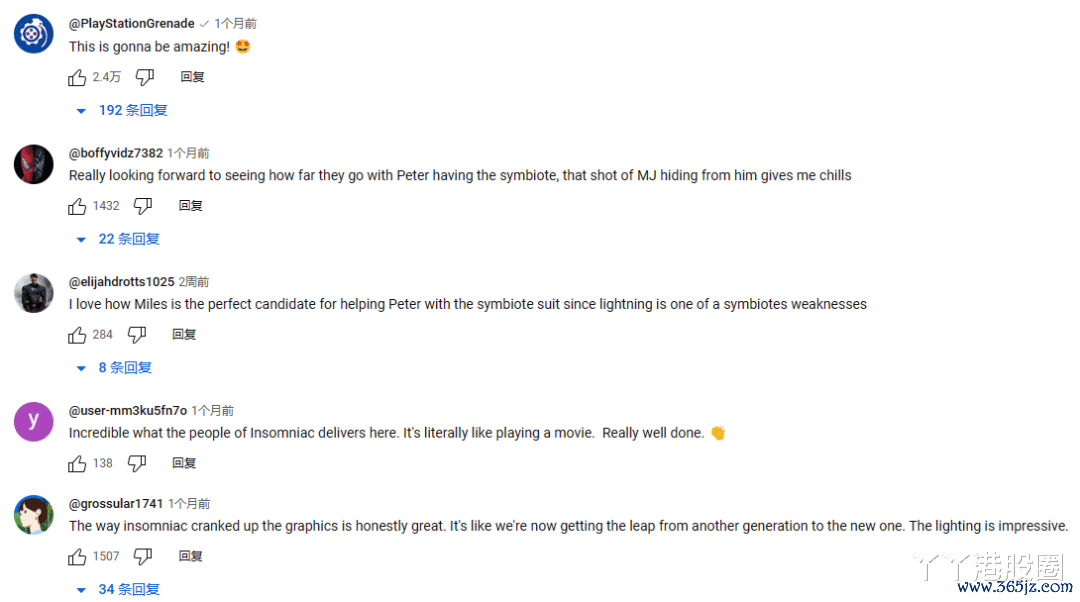The image size is (1080, 602).
Task: Open the @boffyvidz7382 channel username link
Action: (x=116, y=153)
